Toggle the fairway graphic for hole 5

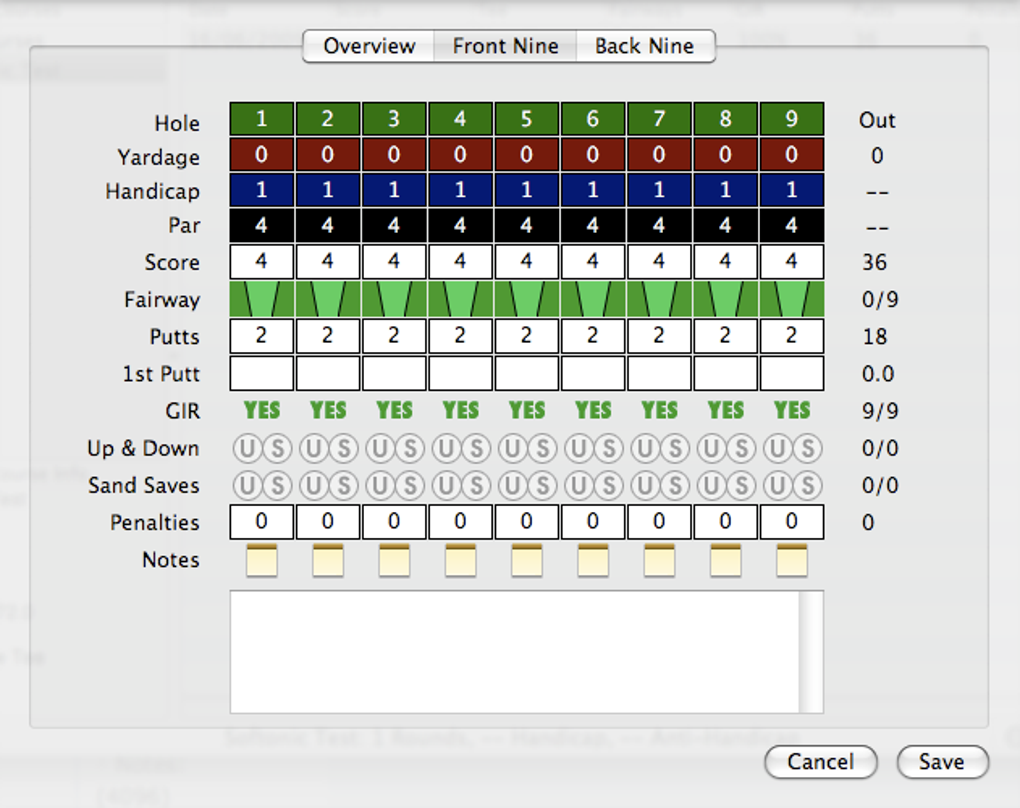click(528, 299)
